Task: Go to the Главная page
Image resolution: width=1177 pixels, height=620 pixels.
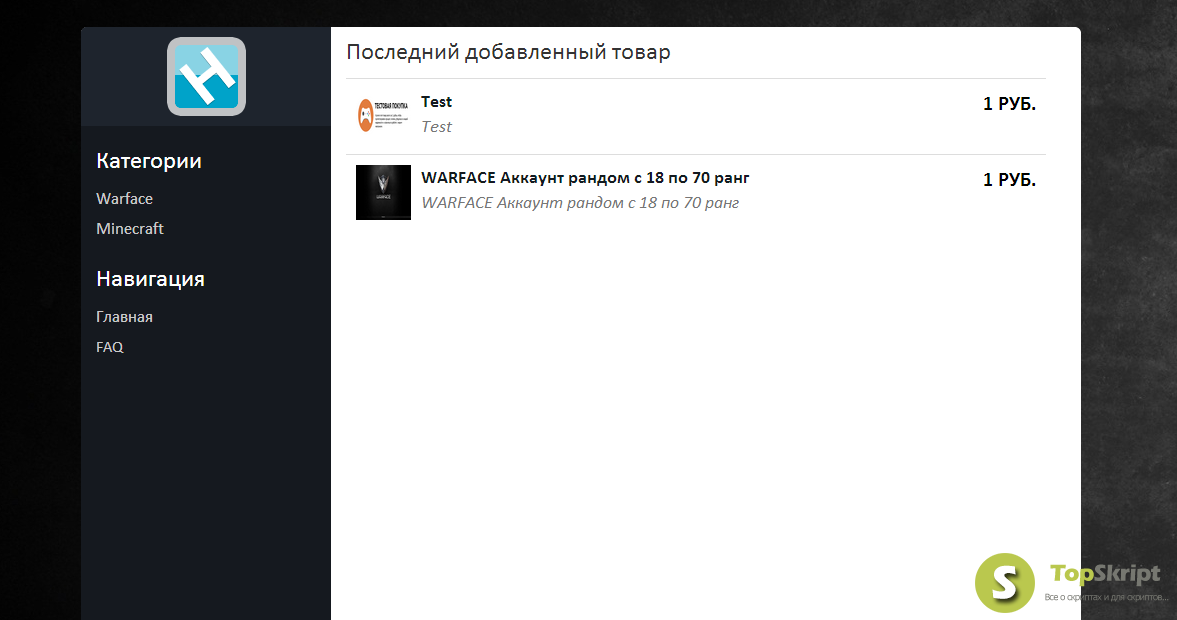Action: (125, 317)
